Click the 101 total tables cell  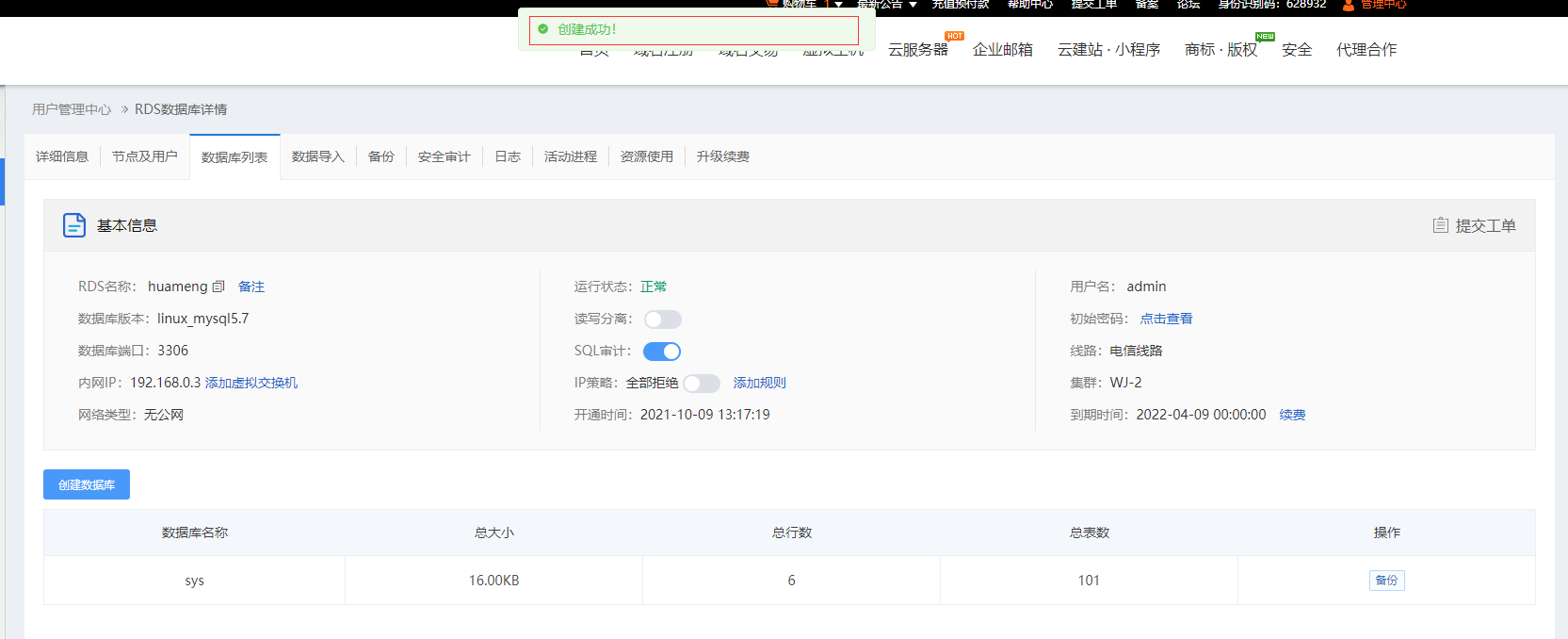click(x=1090, y=581)
